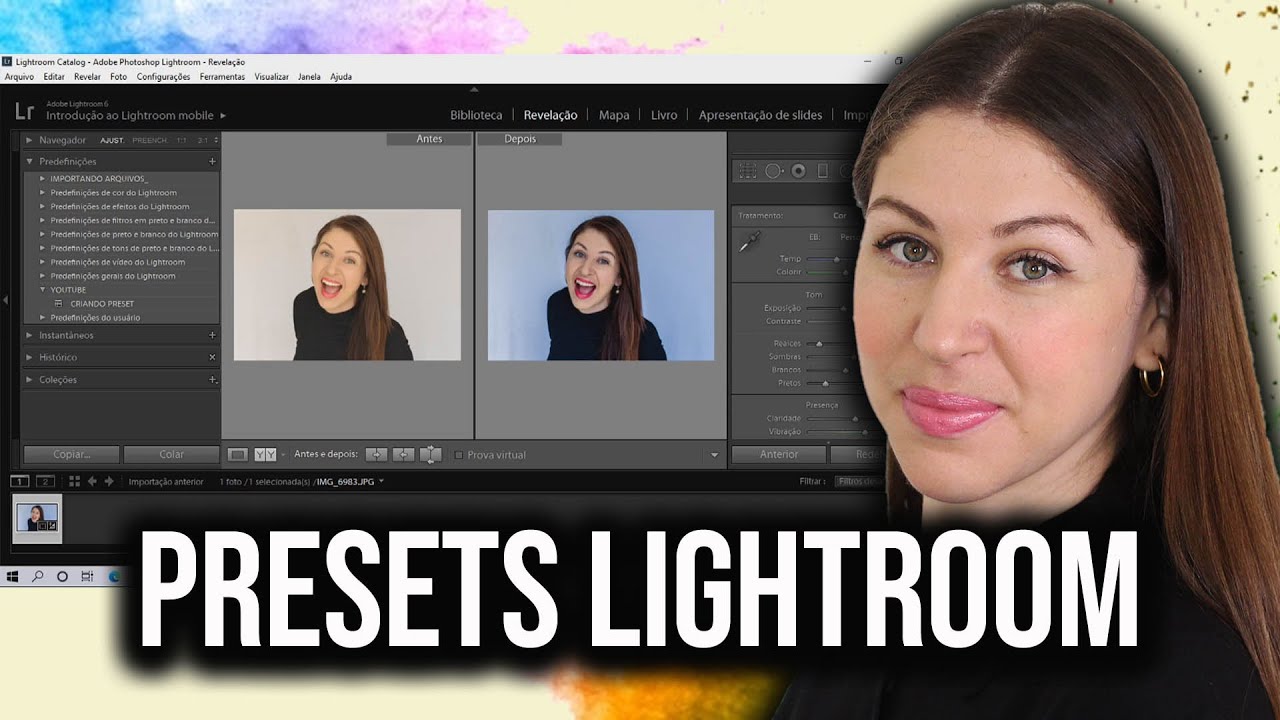Expand Predefinições de cor do Lightroom folder

42,193
